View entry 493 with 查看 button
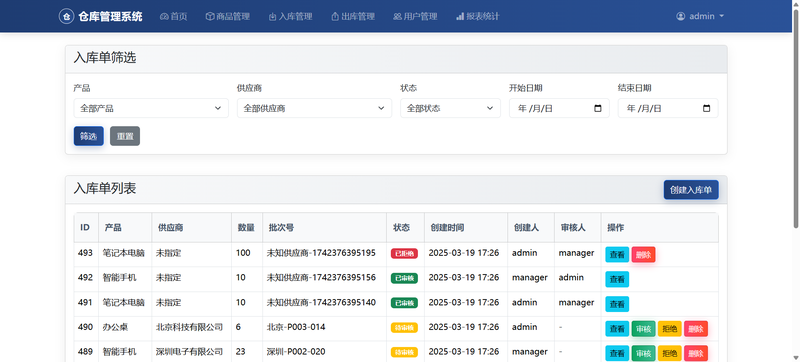Screen dimensions: 800x362 click(x=617, y=255)
